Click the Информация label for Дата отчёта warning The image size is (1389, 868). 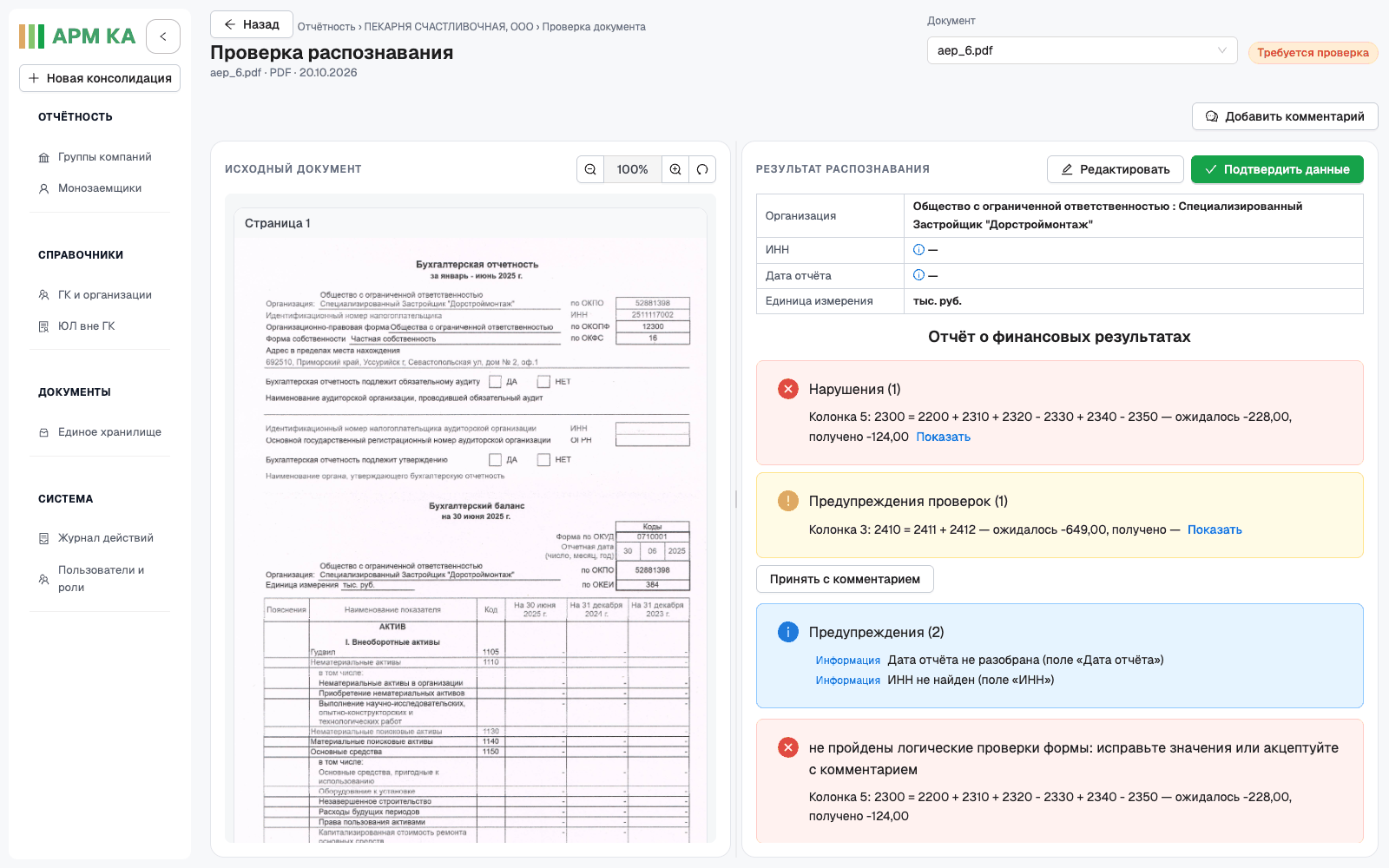coord(848,661)
